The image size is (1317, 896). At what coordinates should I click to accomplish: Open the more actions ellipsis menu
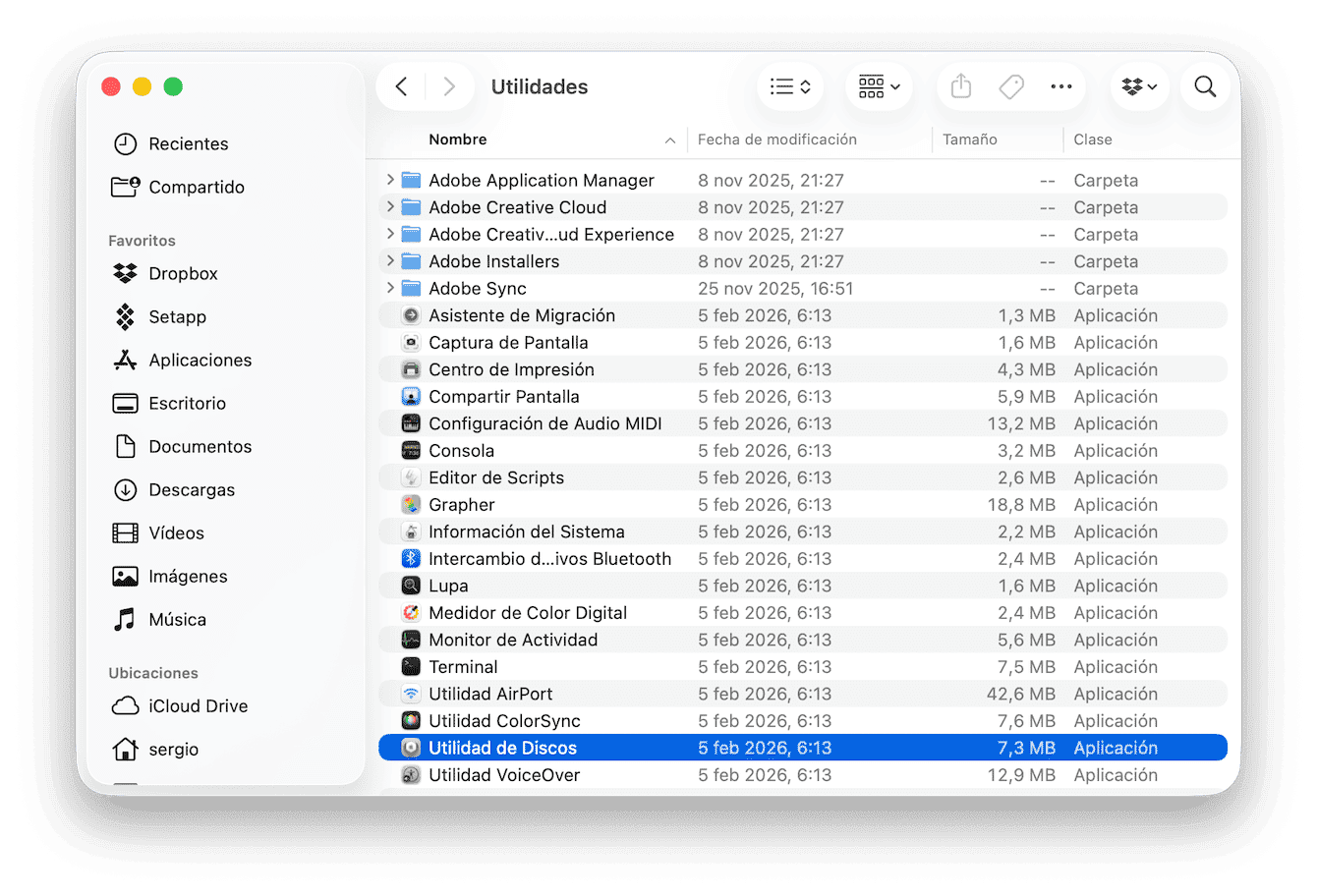coord(1060,86)
